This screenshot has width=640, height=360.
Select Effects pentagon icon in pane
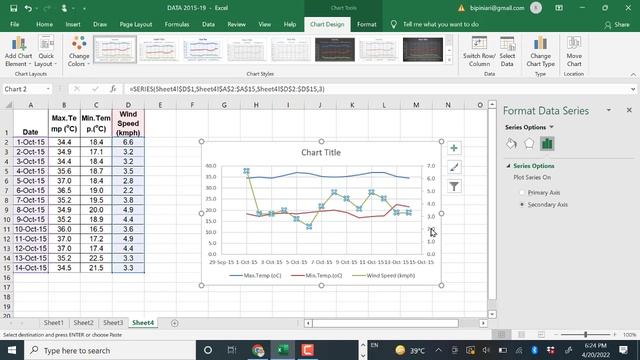[x=529, y=144]
